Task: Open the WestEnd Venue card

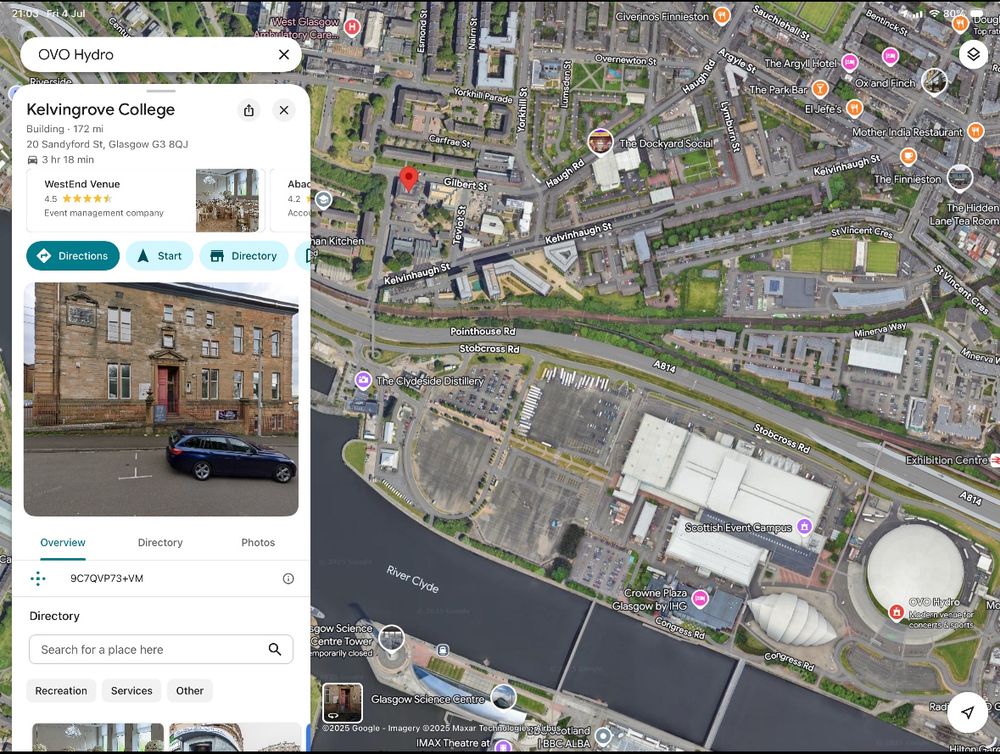Action: click(x=145, y=200)
